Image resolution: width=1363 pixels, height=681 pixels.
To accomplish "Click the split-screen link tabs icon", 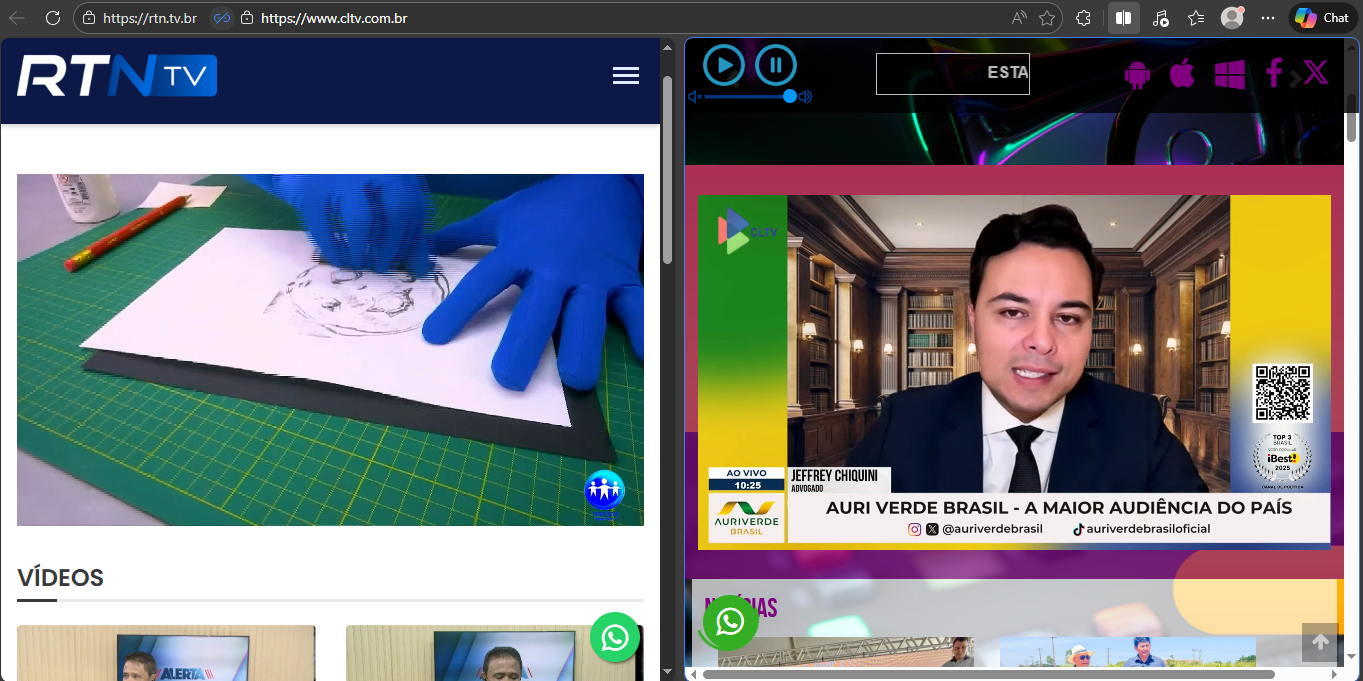I will [x=222, y=18].
